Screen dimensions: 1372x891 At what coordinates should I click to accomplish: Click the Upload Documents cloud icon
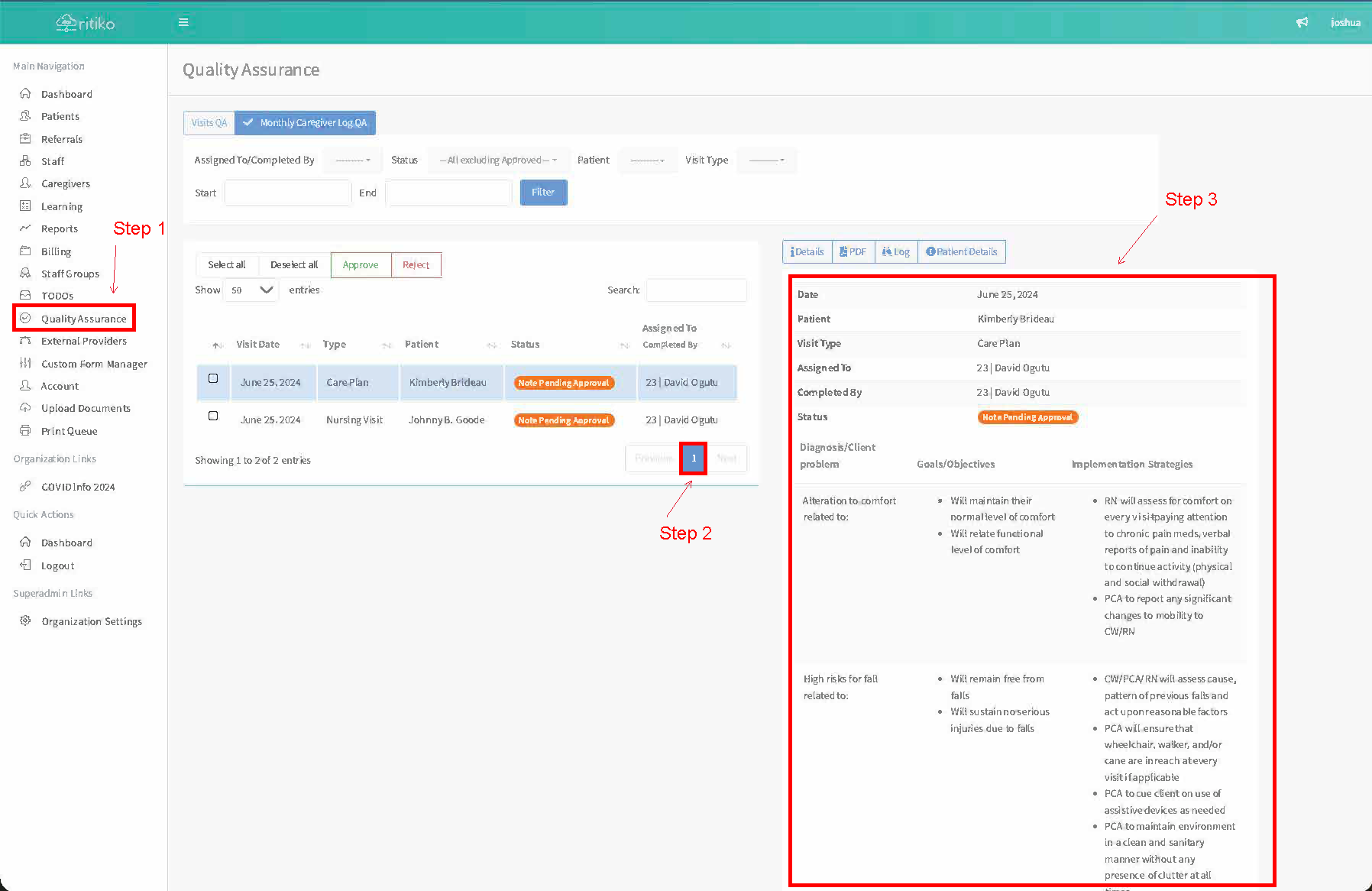pyautogui.click(x=25, y=408)
